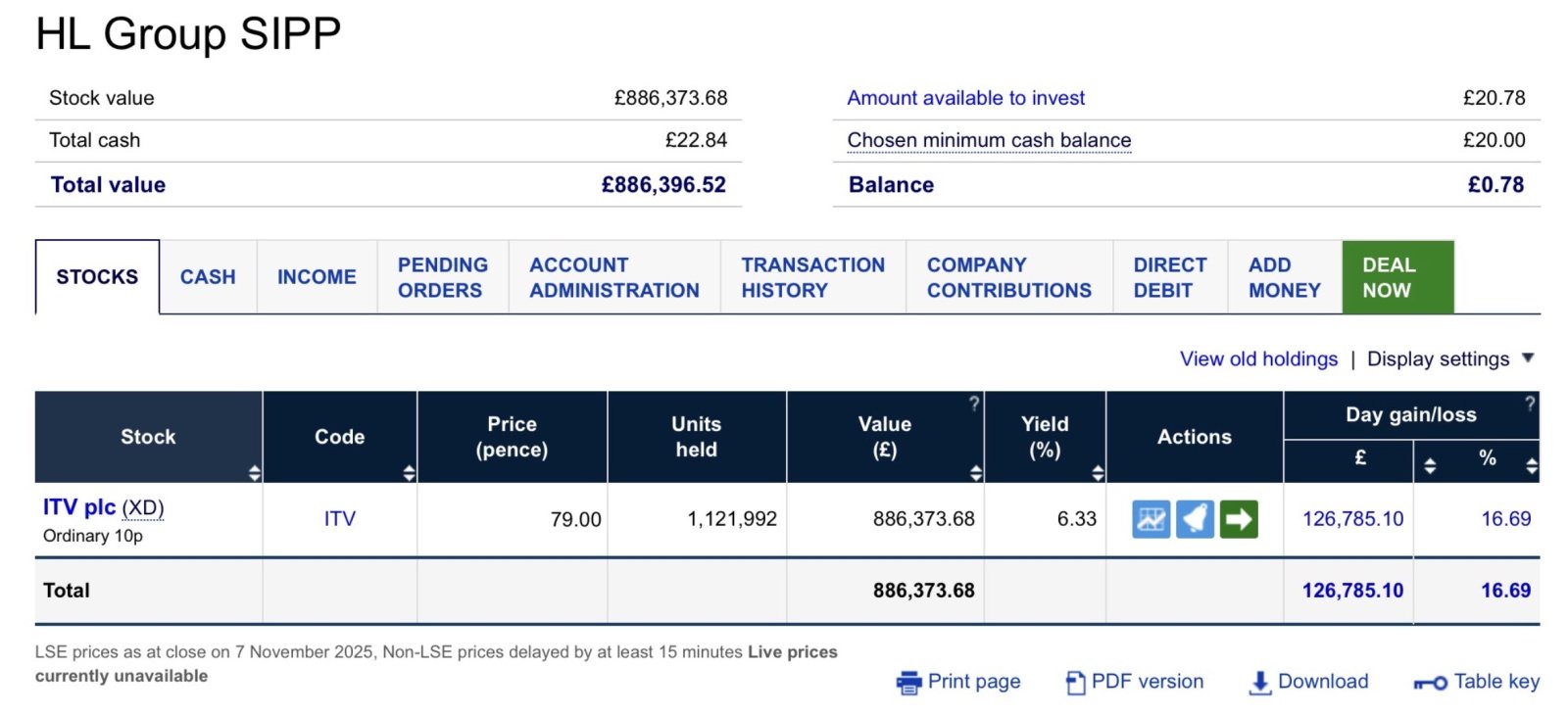The image size is (1568, 715).
Task: Sort holdings by Stock name arrows
Action: click(255, 473)
